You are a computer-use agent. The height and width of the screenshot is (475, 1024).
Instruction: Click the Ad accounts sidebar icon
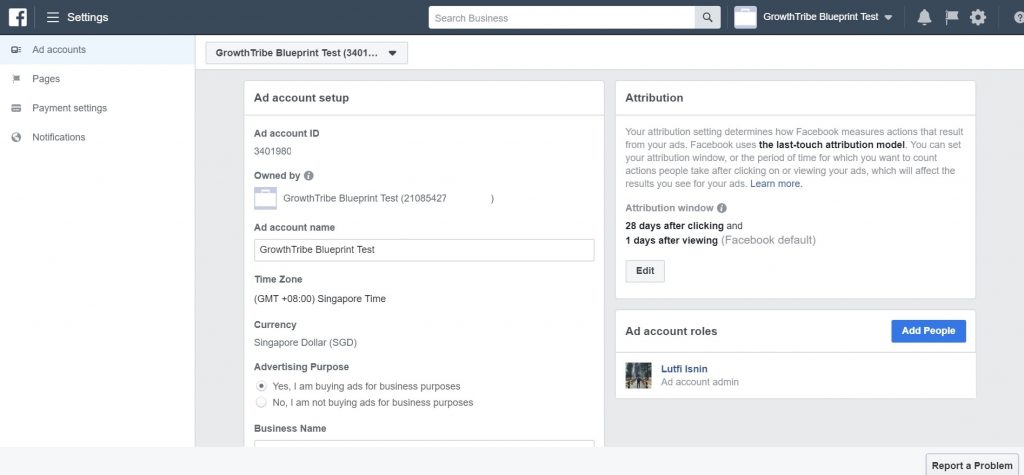coord(16,50)
